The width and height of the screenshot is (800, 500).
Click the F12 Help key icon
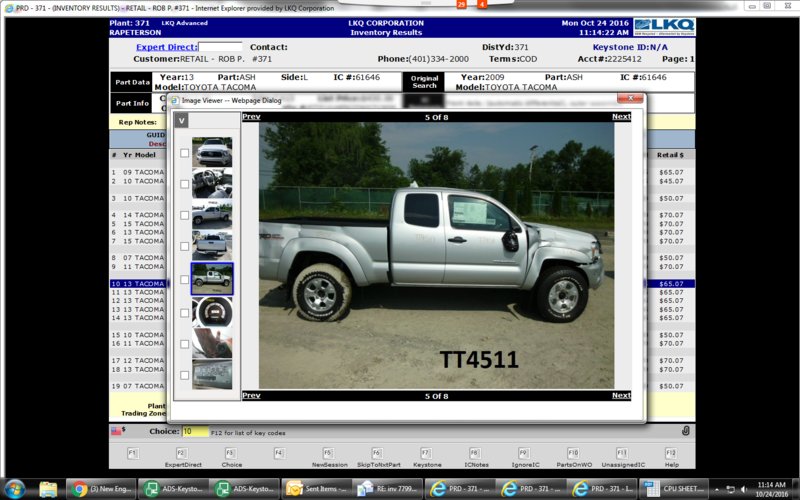(x=671, y=453)
